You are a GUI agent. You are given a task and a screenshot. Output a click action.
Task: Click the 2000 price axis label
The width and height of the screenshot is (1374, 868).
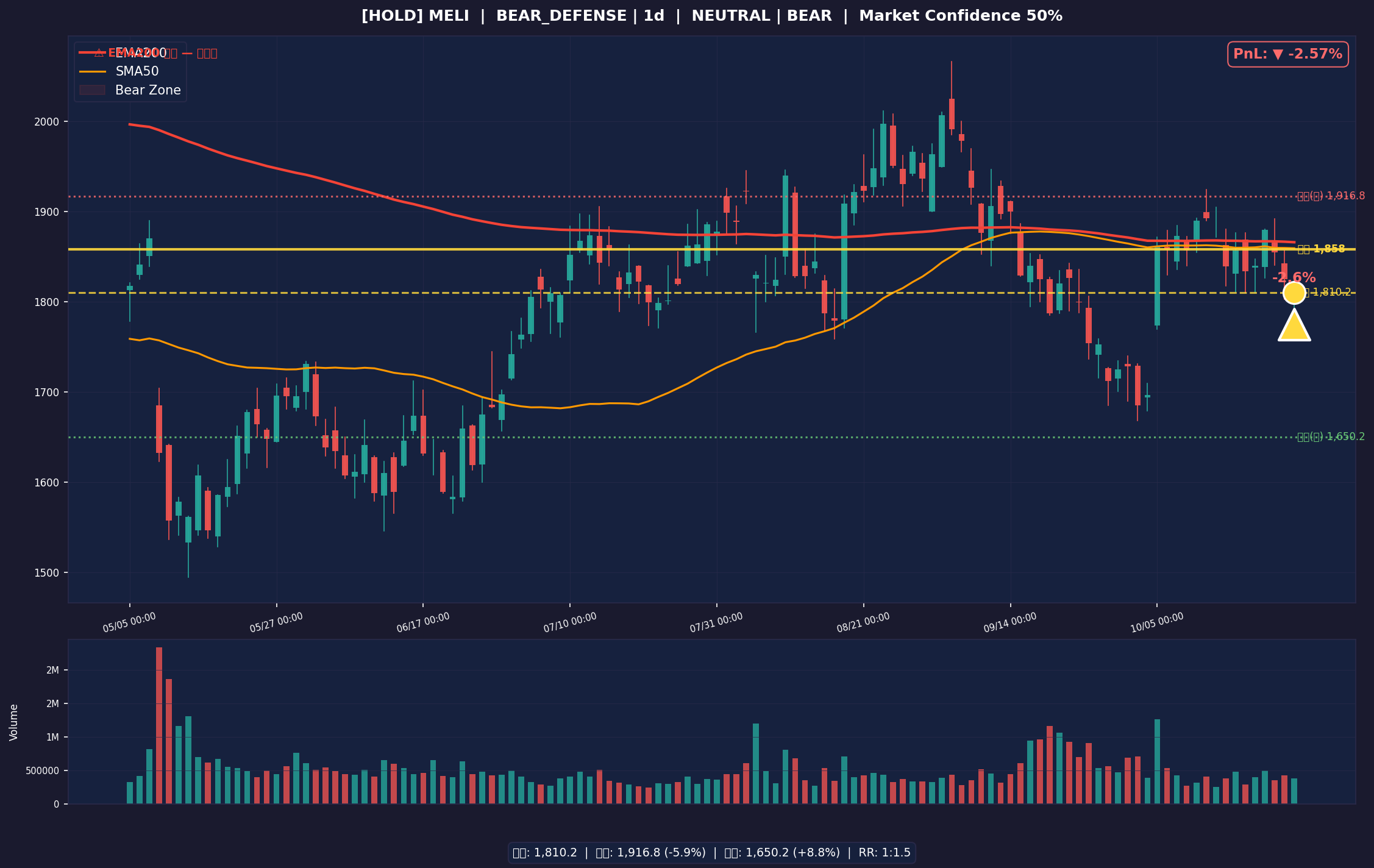click(x=48, y=122)
